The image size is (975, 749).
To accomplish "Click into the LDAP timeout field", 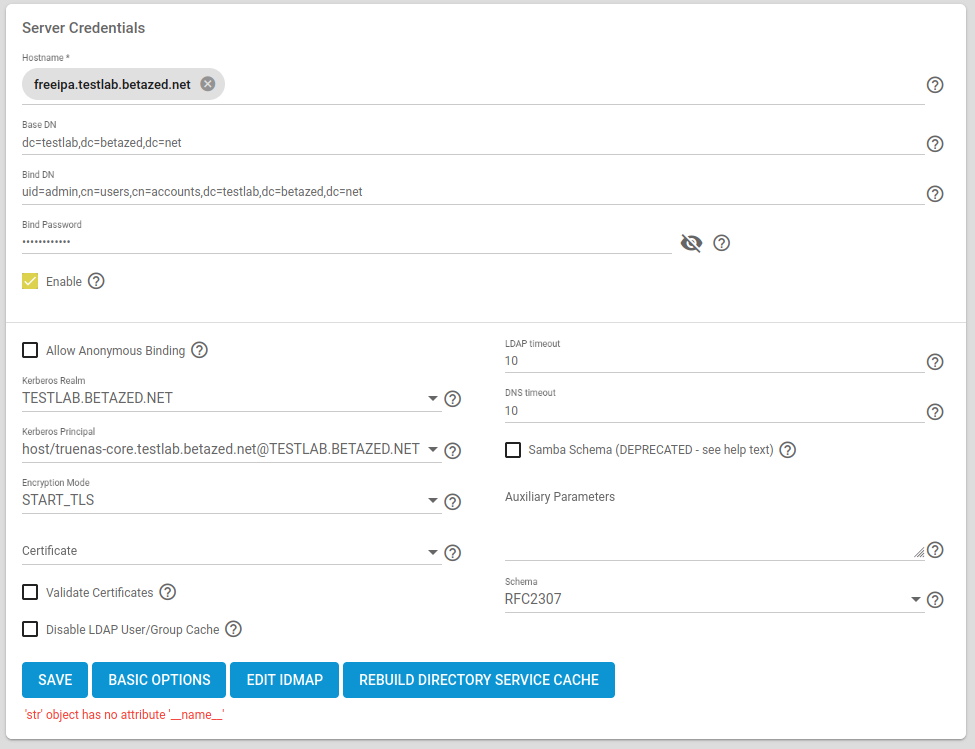I will coord(714,361).
